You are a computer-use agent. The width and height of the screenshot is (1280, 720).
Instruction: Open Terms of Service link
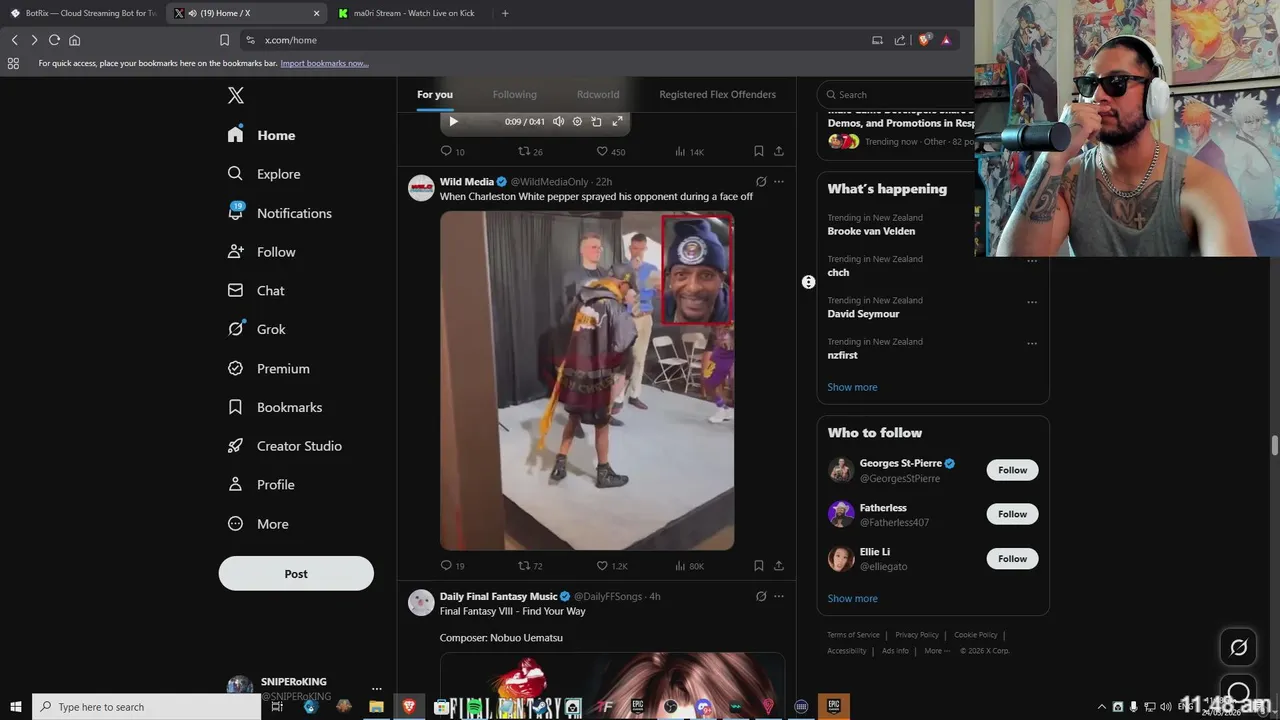(x=853, y=635)
